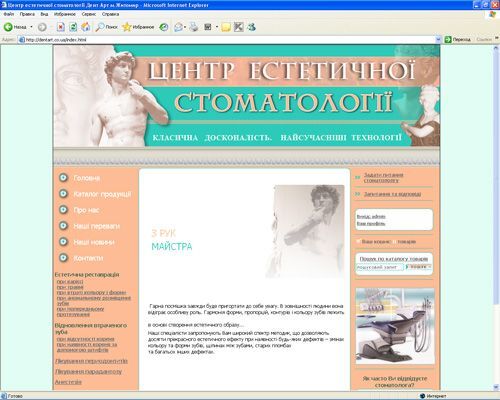
Task: Open the Наші переваги navigation link
Action: (97, 226)
